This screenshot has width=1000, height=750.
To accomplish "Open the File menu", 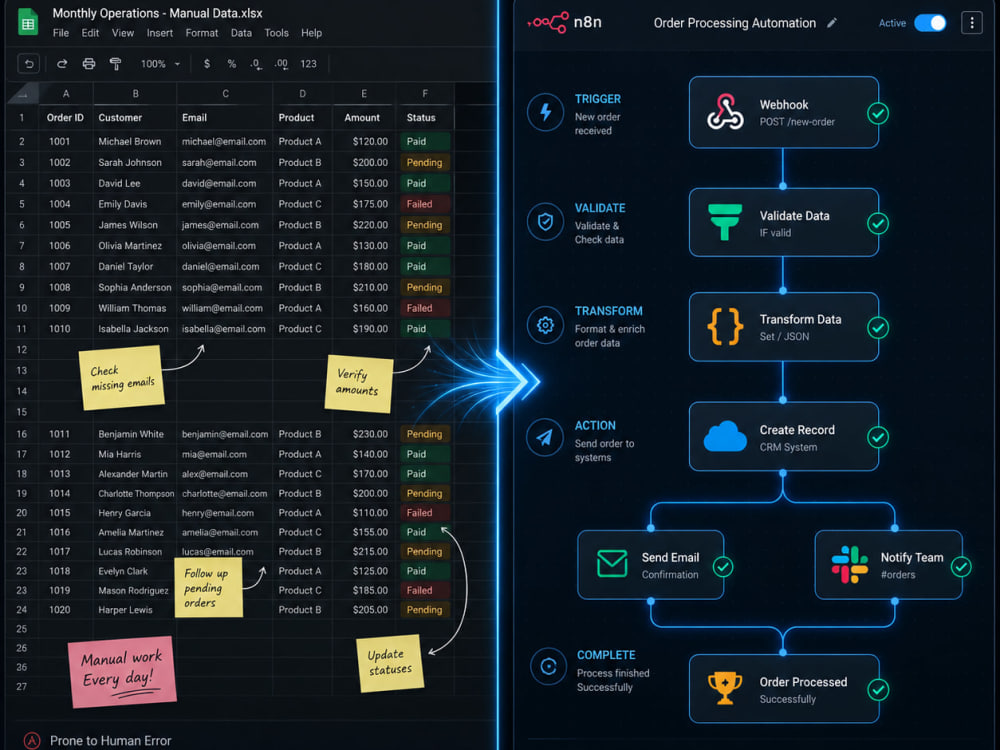I will (61, 33).
